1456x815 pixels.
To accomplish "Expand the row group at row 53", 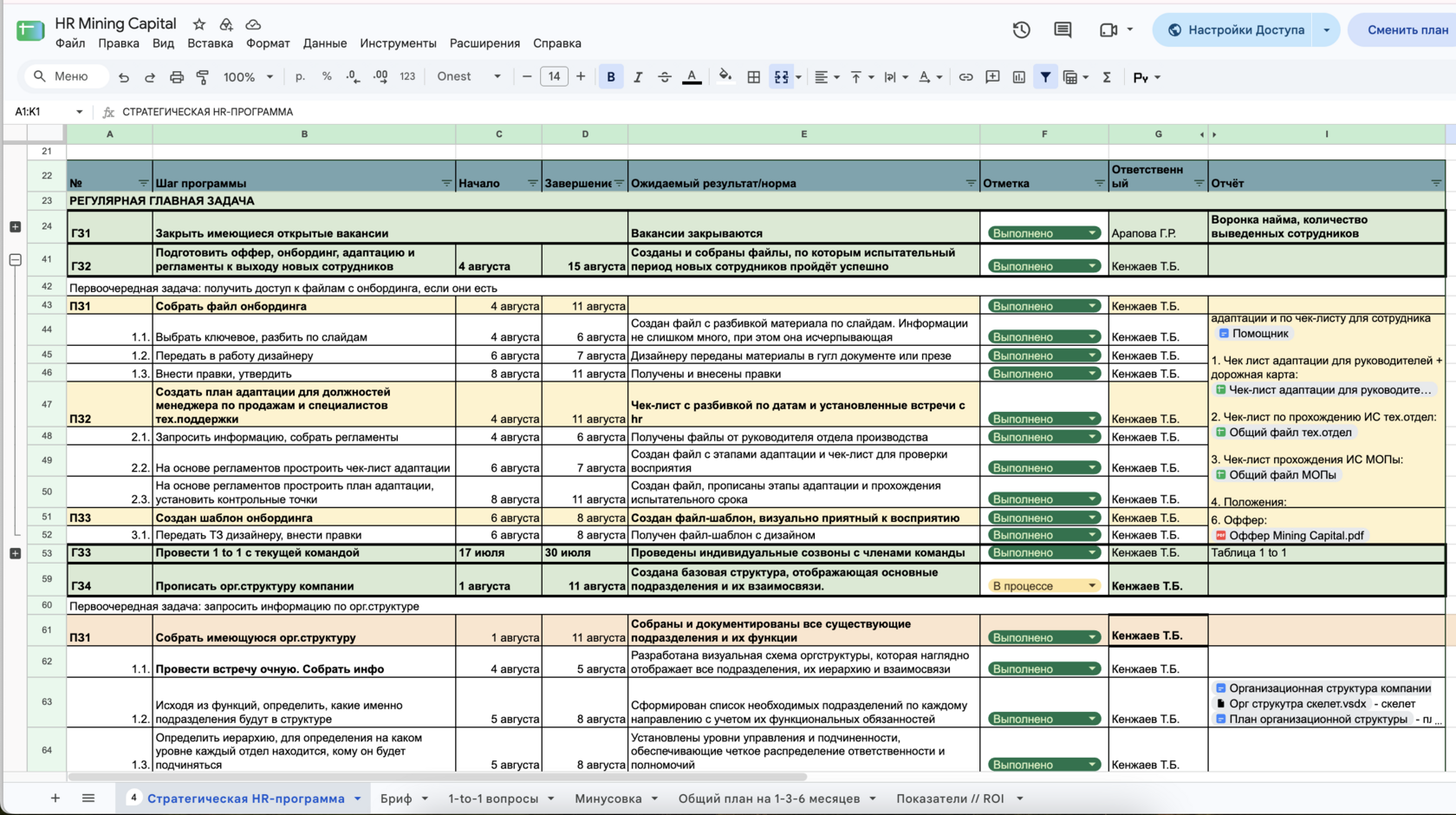I will coord(16,553).
